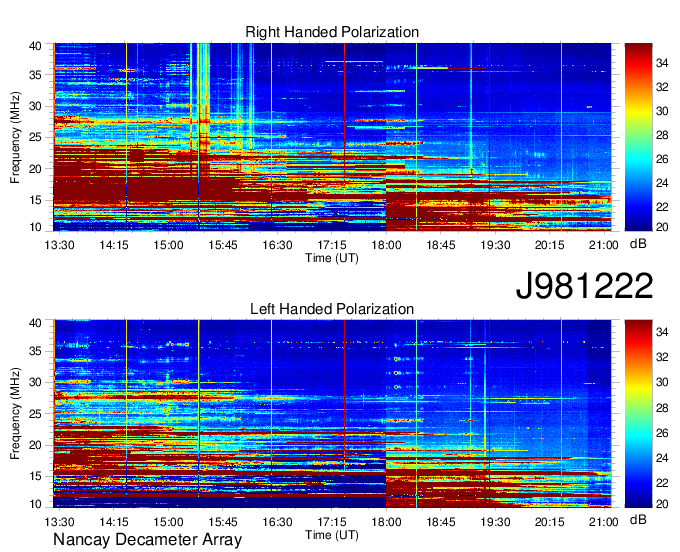Click the 18:00 tick under Left Handed plot
The image size is (680, 552).
(x=386, y=522)
